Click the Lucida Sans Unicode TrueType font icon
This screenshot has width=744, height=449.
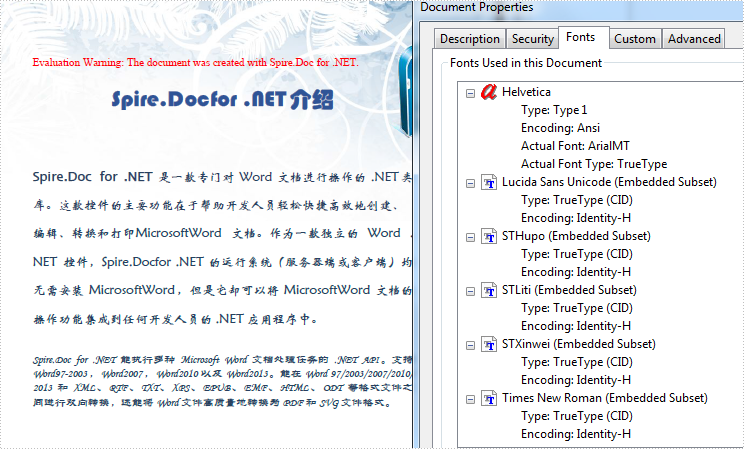click(x=489, y=182)
